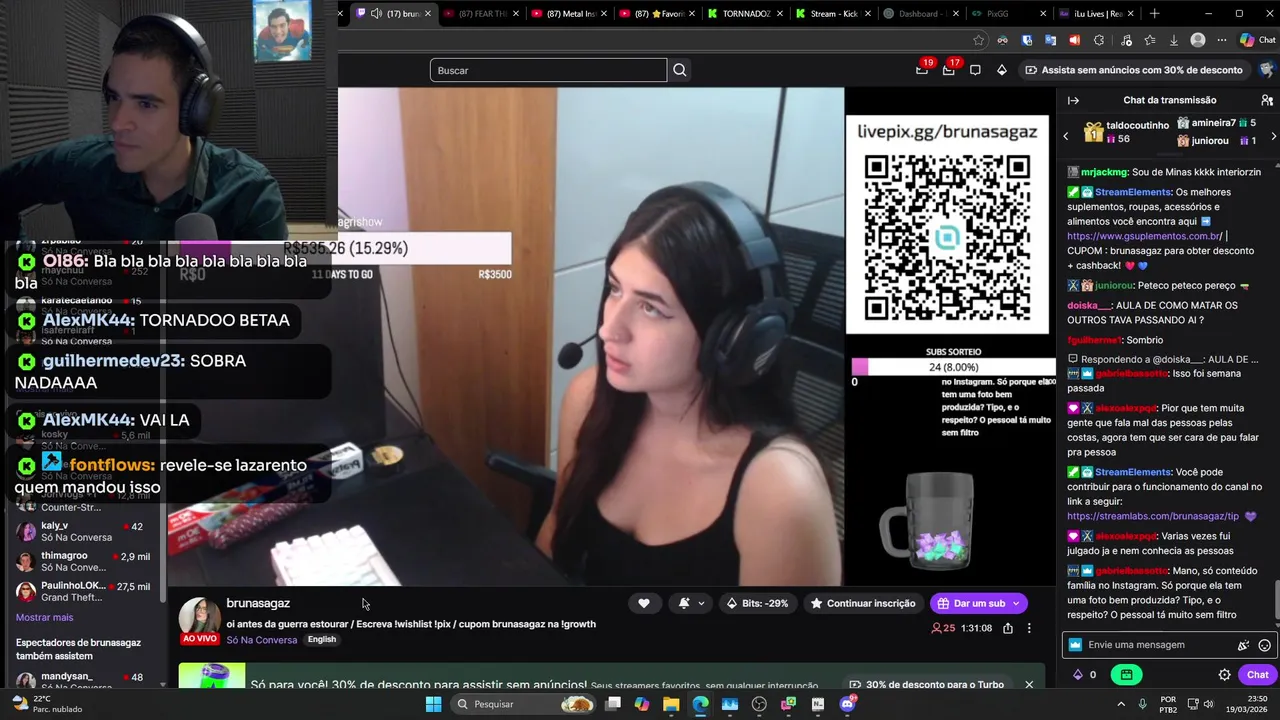Click taskbar Pesquisar search box
This screenshot has height=720, width=1280.
pos(524,704)
